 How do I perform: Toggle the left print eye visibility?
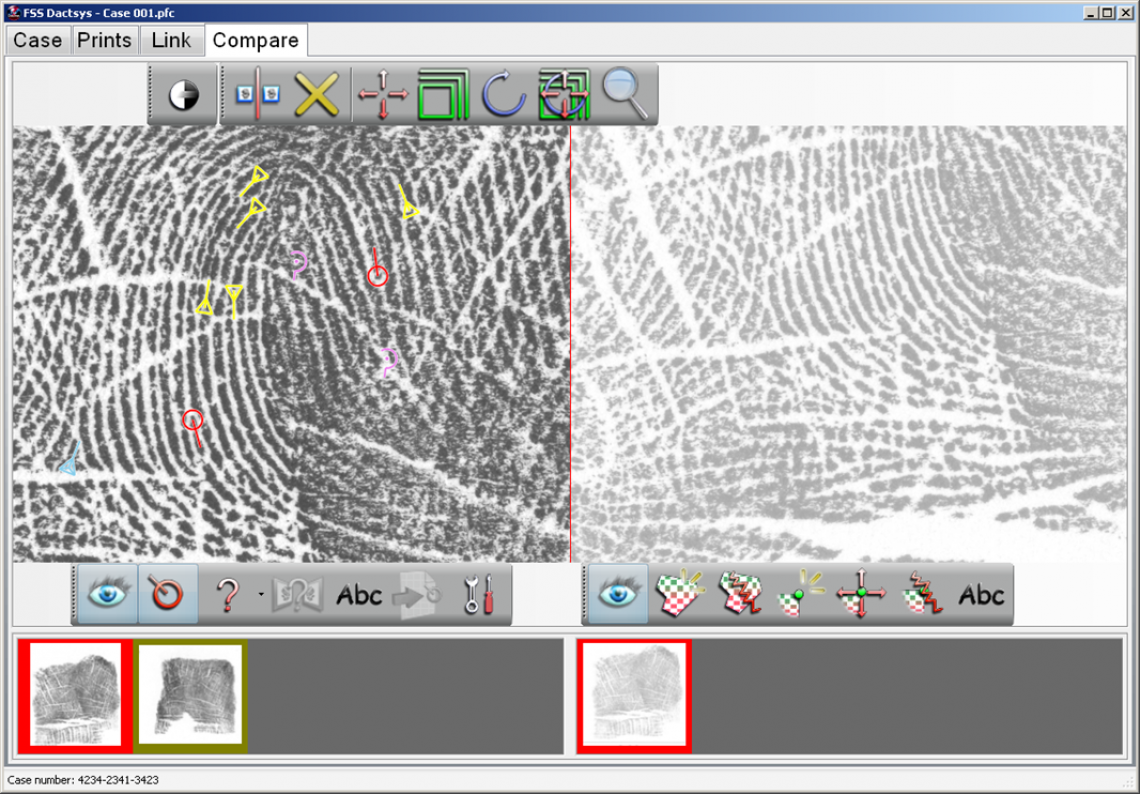(107, 594)
